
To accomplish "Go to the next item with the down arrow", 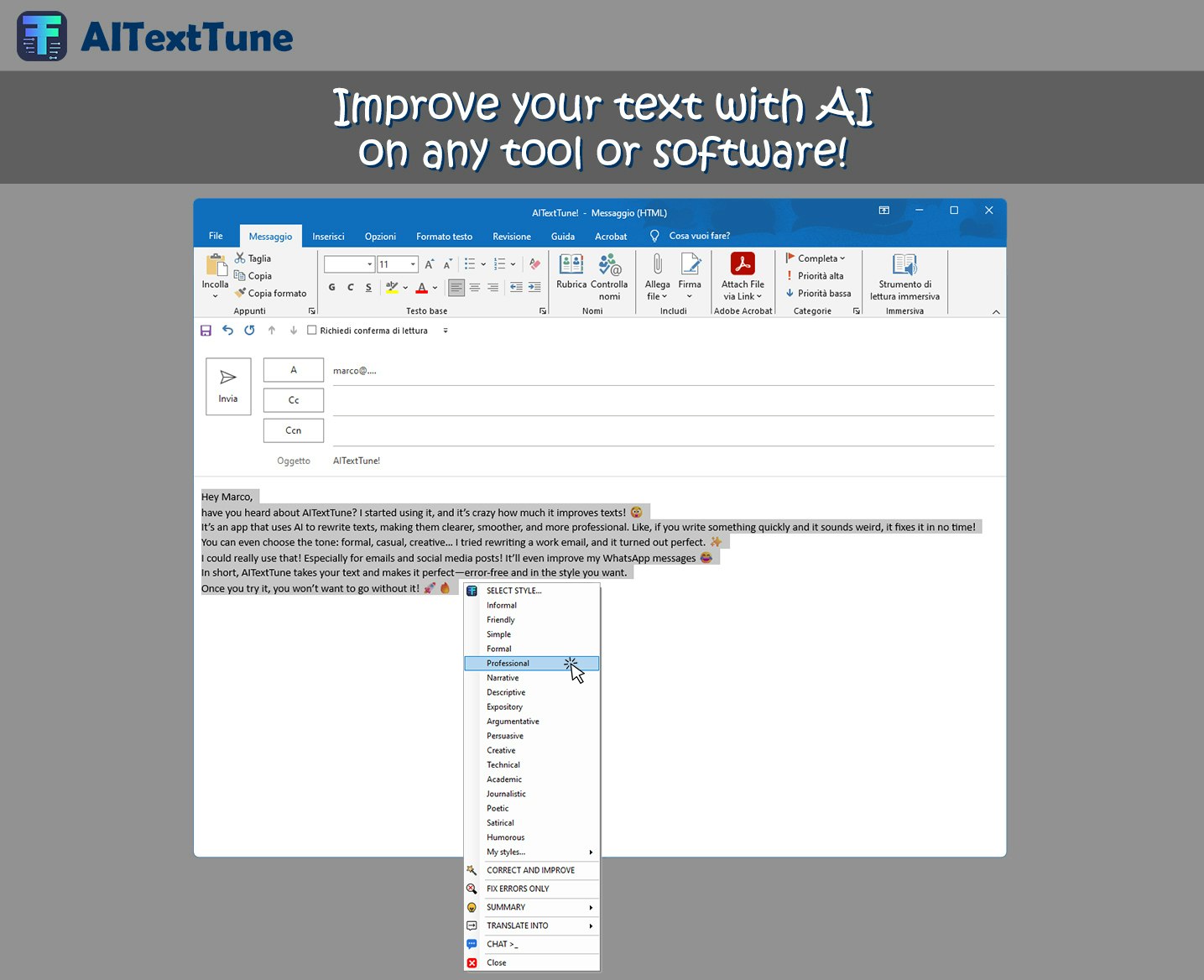I will coord(294,331).
